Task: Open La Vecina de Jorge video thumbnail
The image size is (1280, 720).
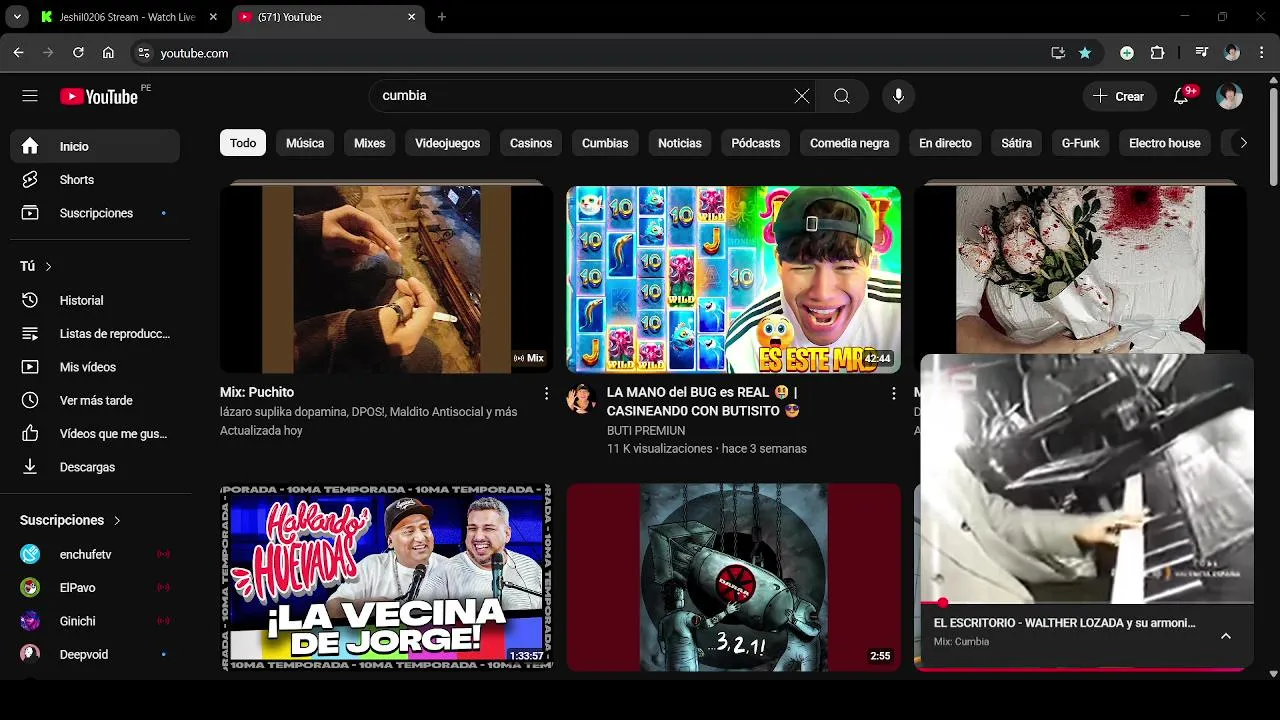Action: (x=386, y=577)
